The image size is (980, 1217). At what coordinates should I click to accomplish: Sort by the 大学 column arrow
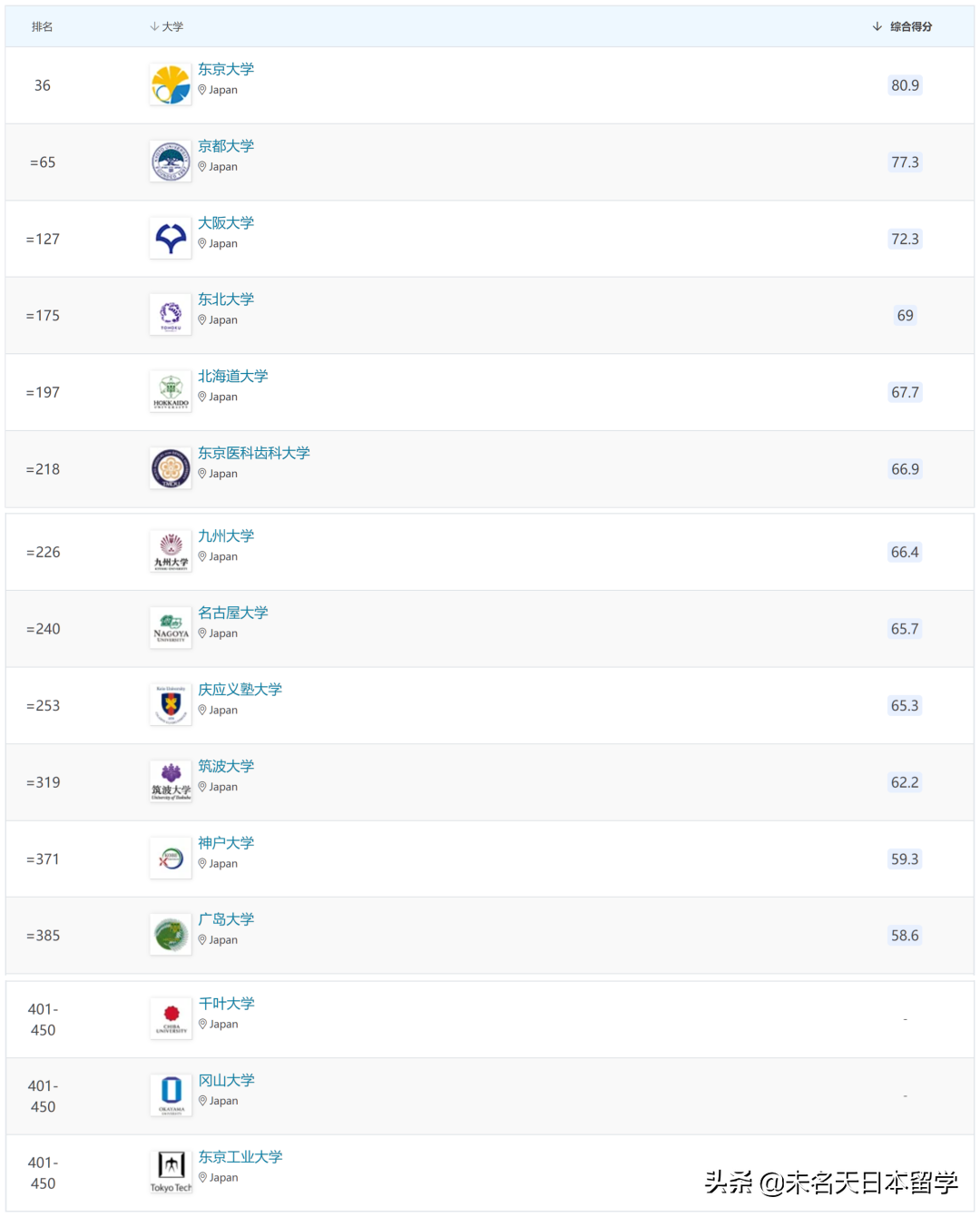pos(154,27)
